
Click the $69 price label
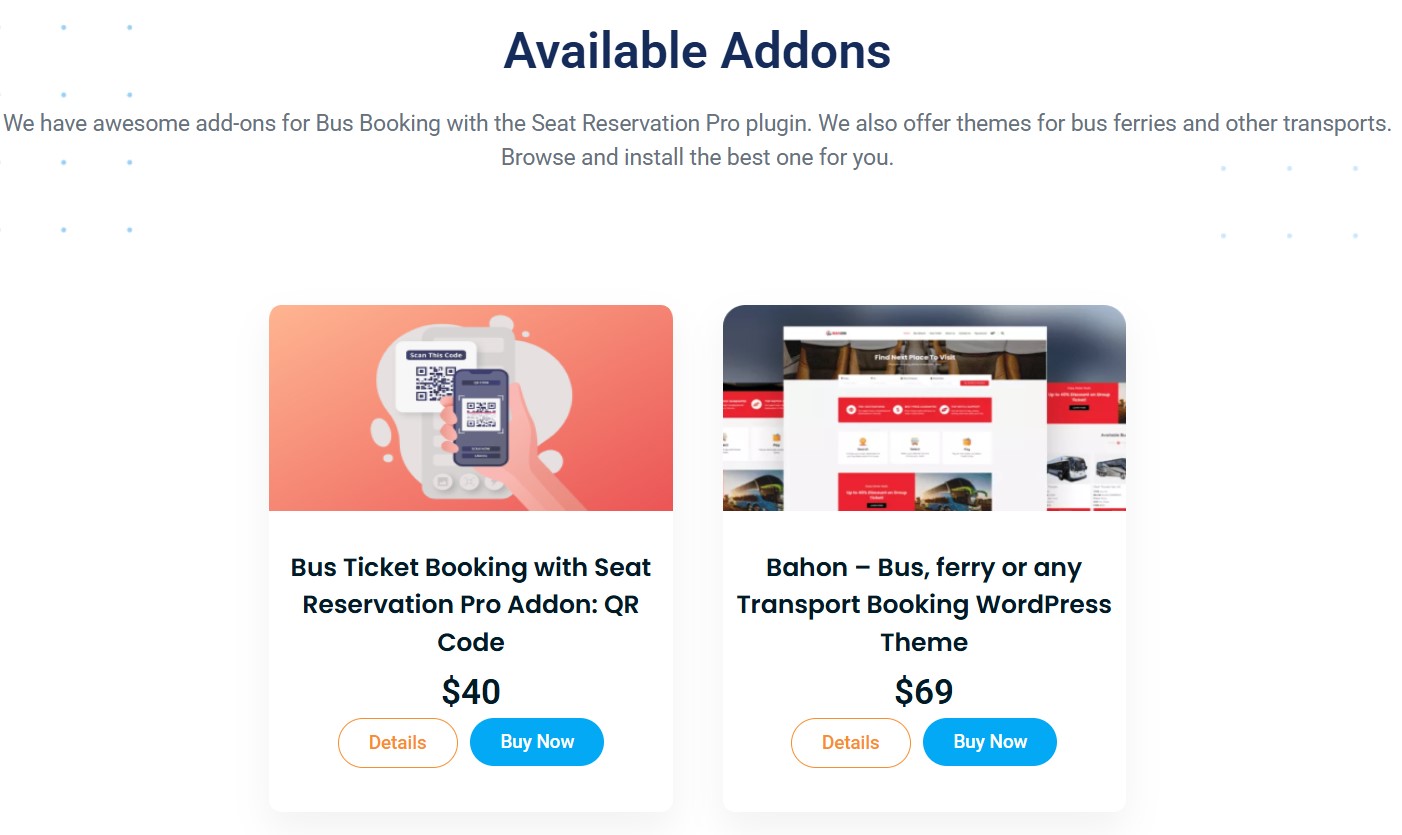pos(924,691)
